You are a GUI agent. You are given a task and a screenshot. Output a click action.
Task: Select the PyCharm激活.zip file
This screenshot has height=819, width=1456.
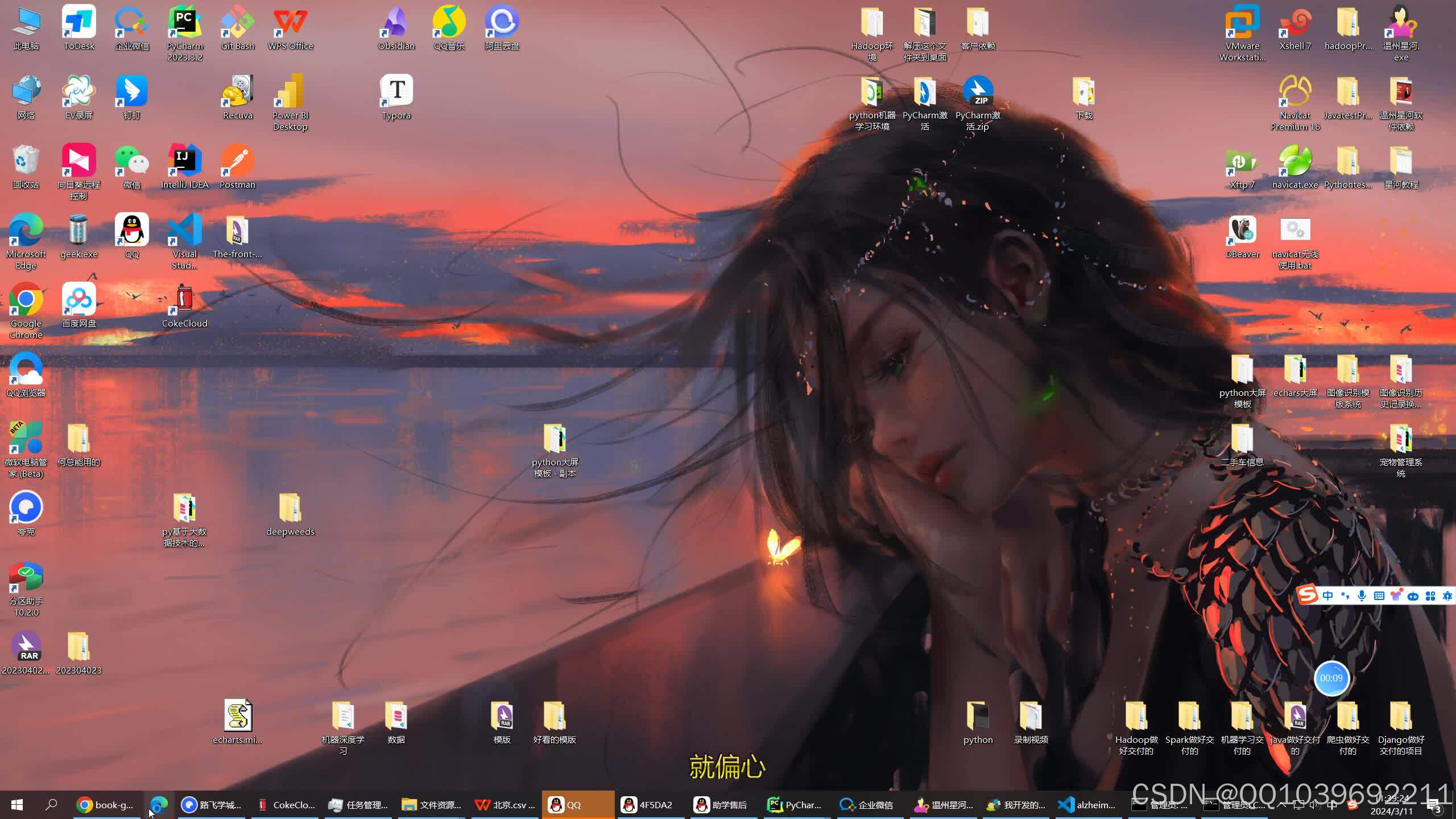pyautogui.click(x=978, y=102)
